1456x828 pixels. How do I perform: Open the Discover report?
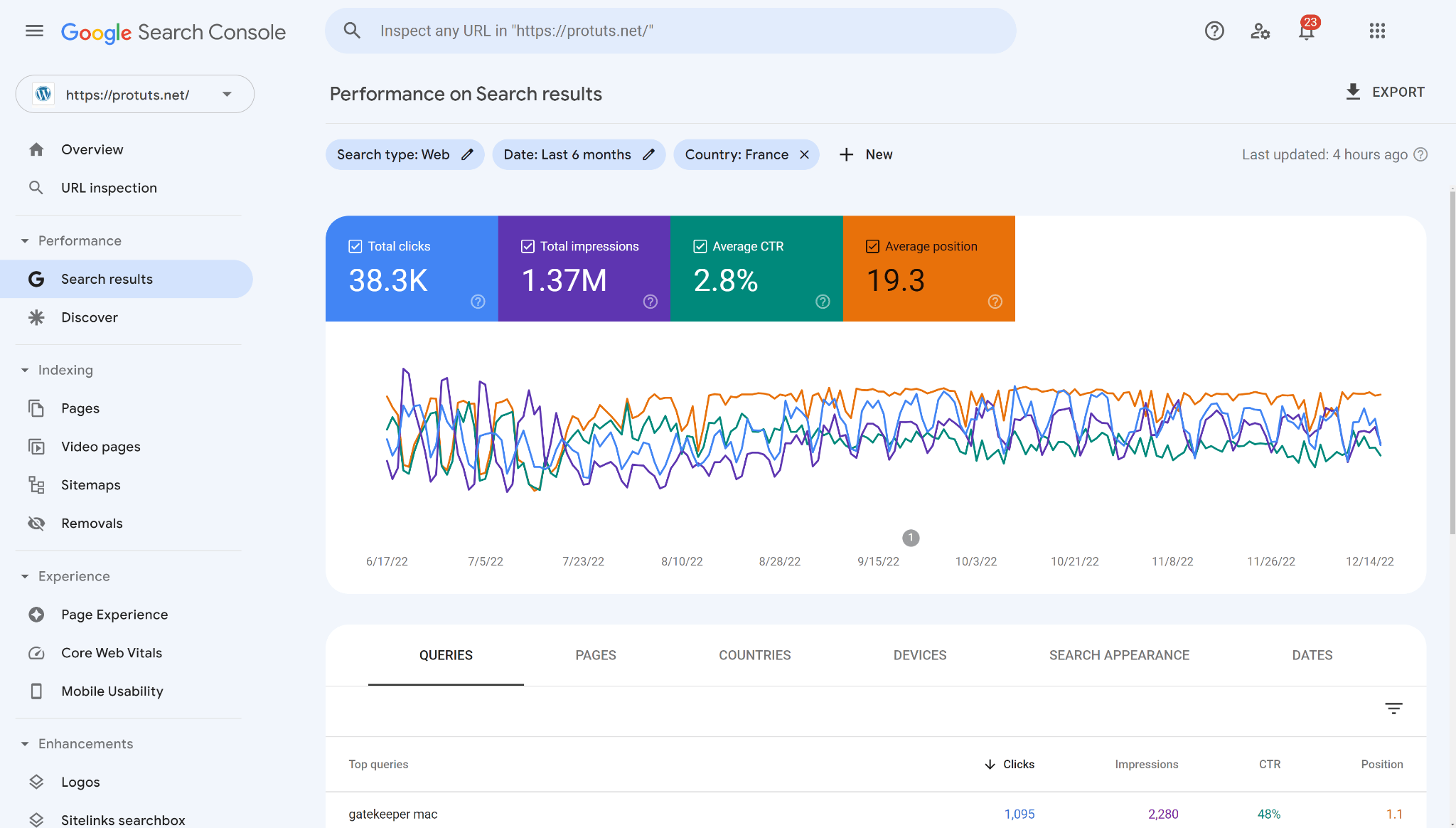point(89,317)
